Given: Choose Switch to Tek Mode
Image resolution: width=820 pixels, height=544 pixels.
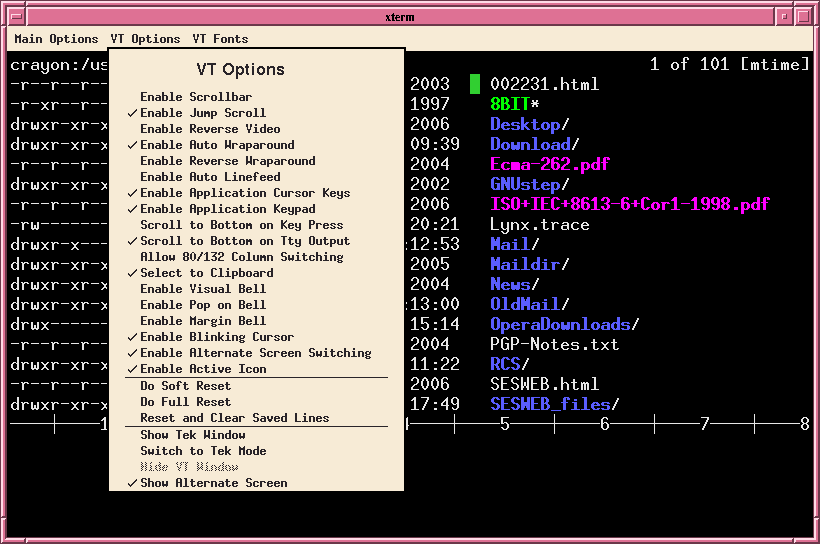Looking at the screenshot, I should click(203, 451).
